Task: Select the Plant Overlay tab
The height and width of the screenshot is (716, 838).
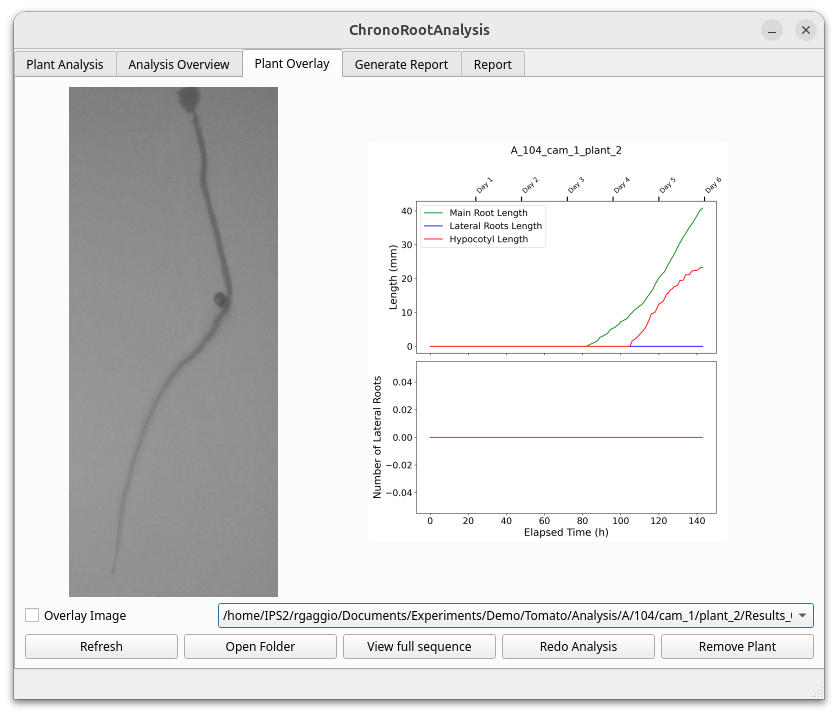Action: pyautogui.click(x=292, y=63)
